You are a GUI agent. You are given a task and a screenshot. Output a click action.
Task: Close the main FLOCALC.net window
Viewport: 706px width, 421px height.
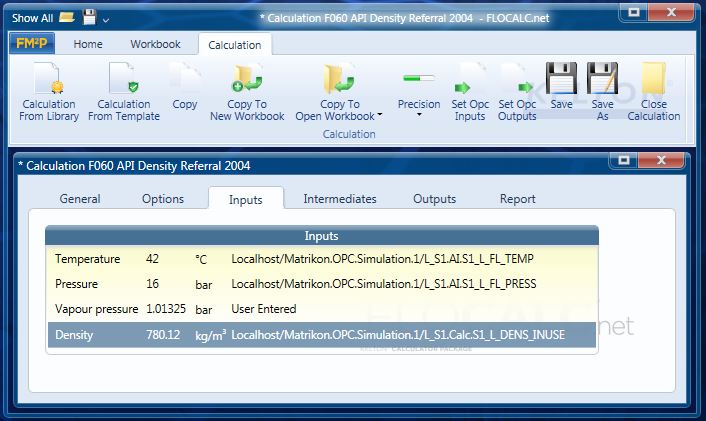tap(671, 12)
